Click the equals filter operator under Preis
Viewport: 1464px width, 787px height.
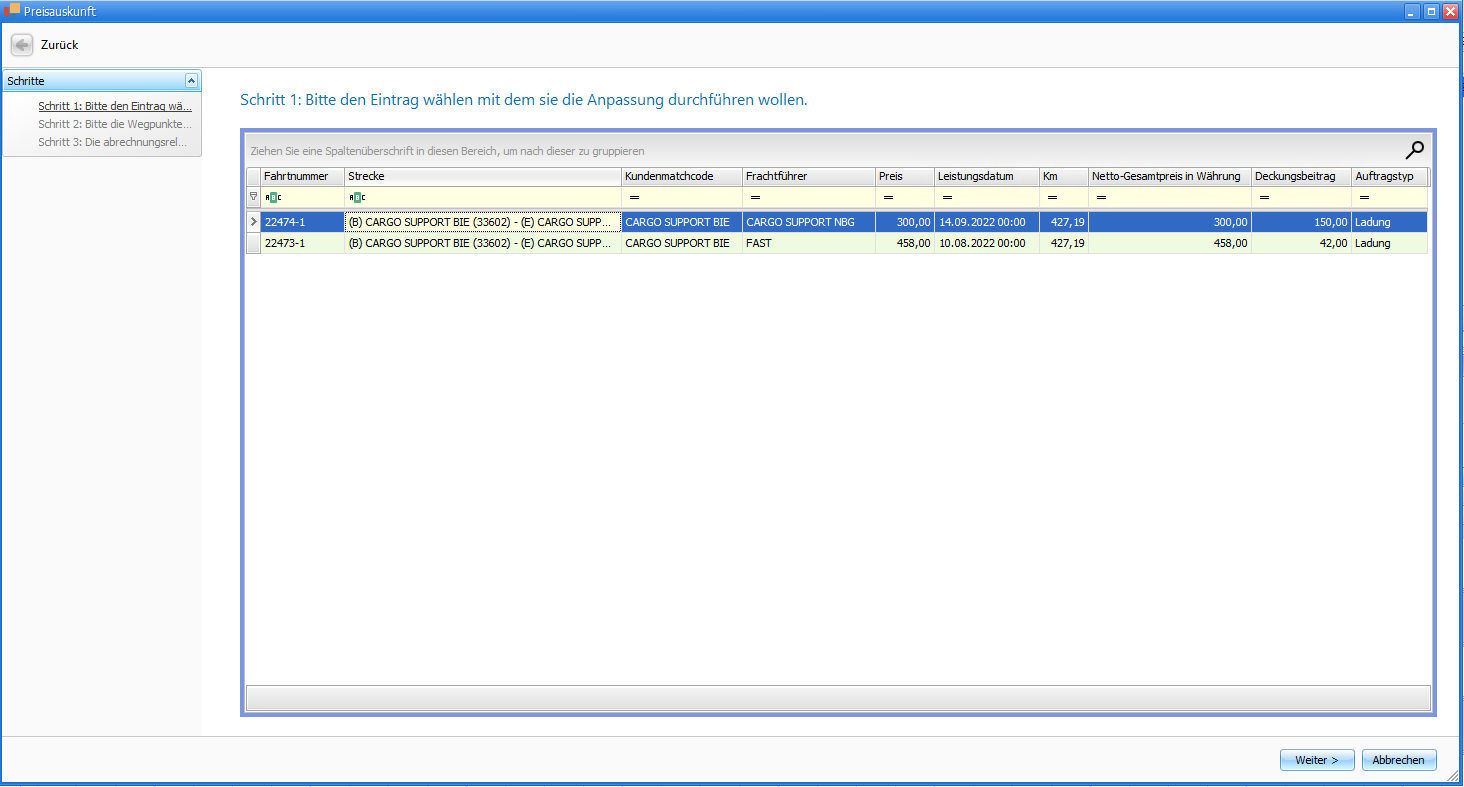888,198
